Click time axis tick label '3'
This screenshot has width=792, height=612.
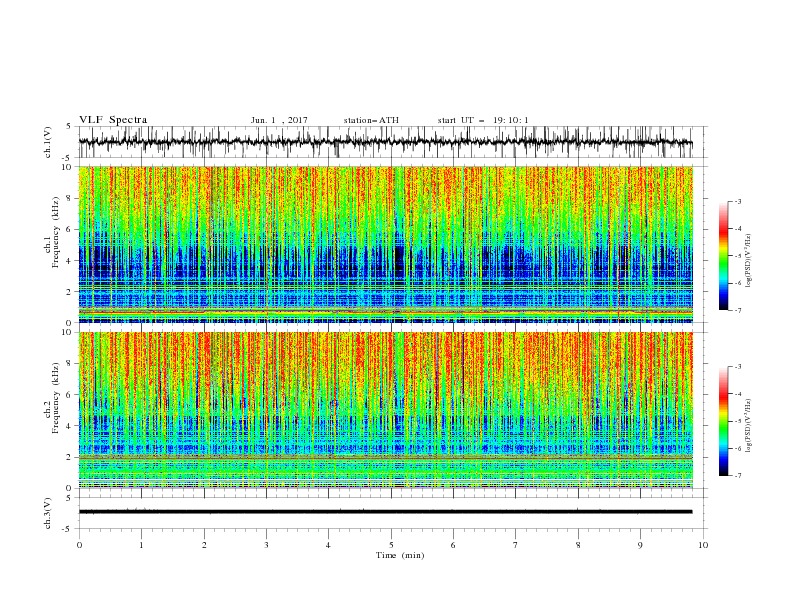(x=266, y=545)
